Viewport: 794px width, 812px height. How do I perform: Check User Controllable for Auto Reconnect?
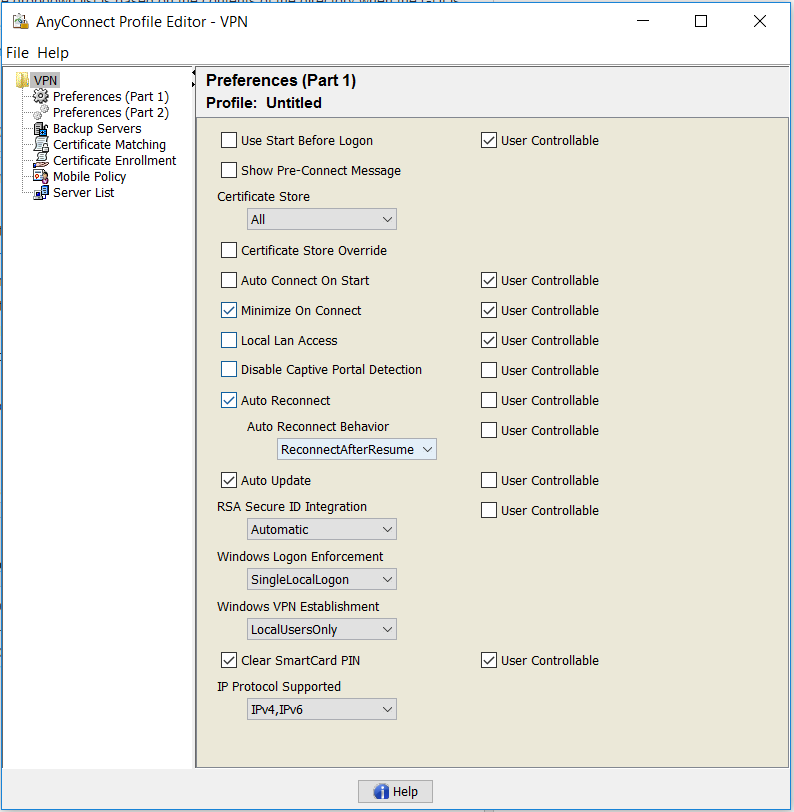pos(489,400)
